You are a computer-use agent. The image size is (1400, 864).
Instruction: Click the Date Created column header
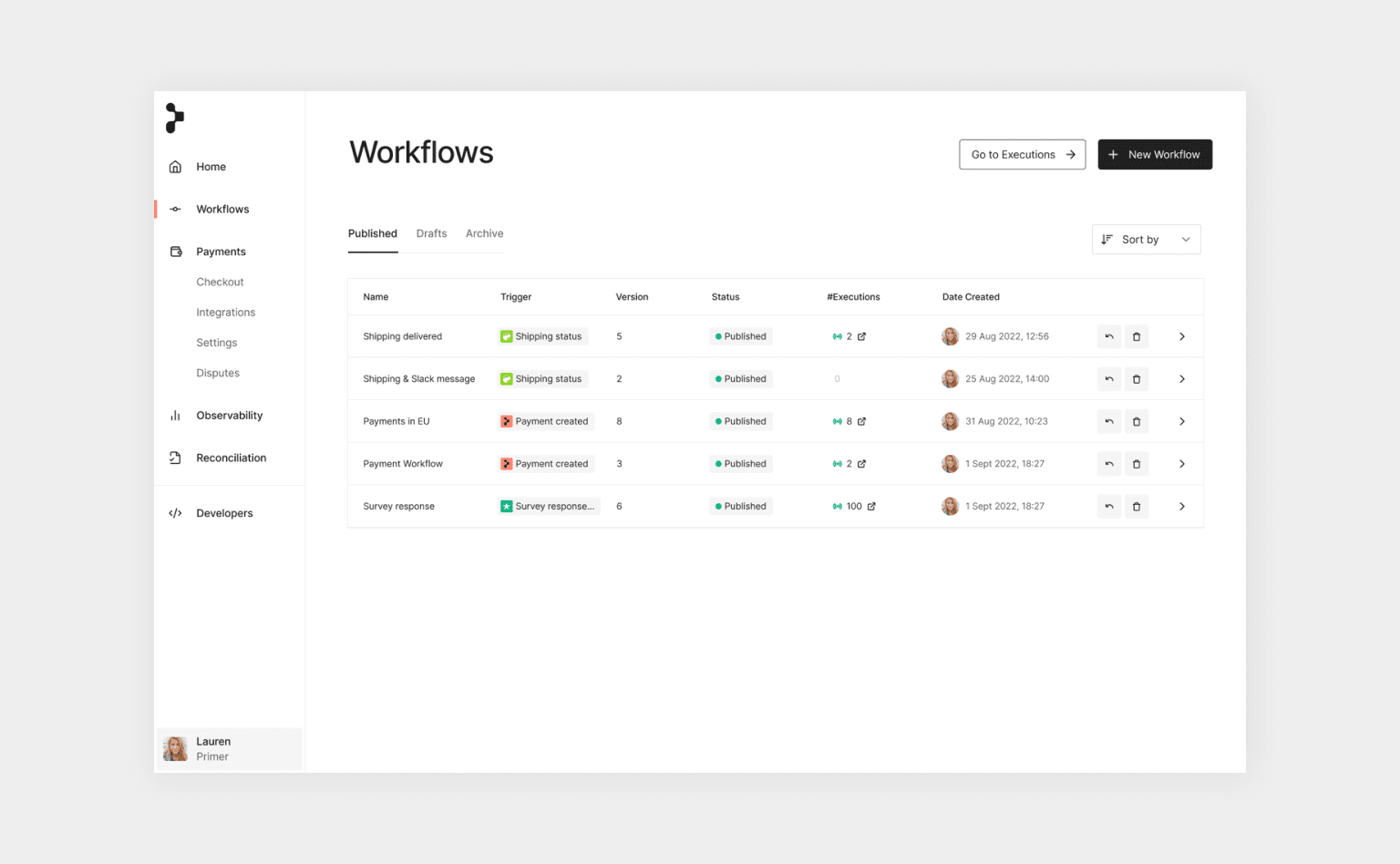[x=971, y=297]
